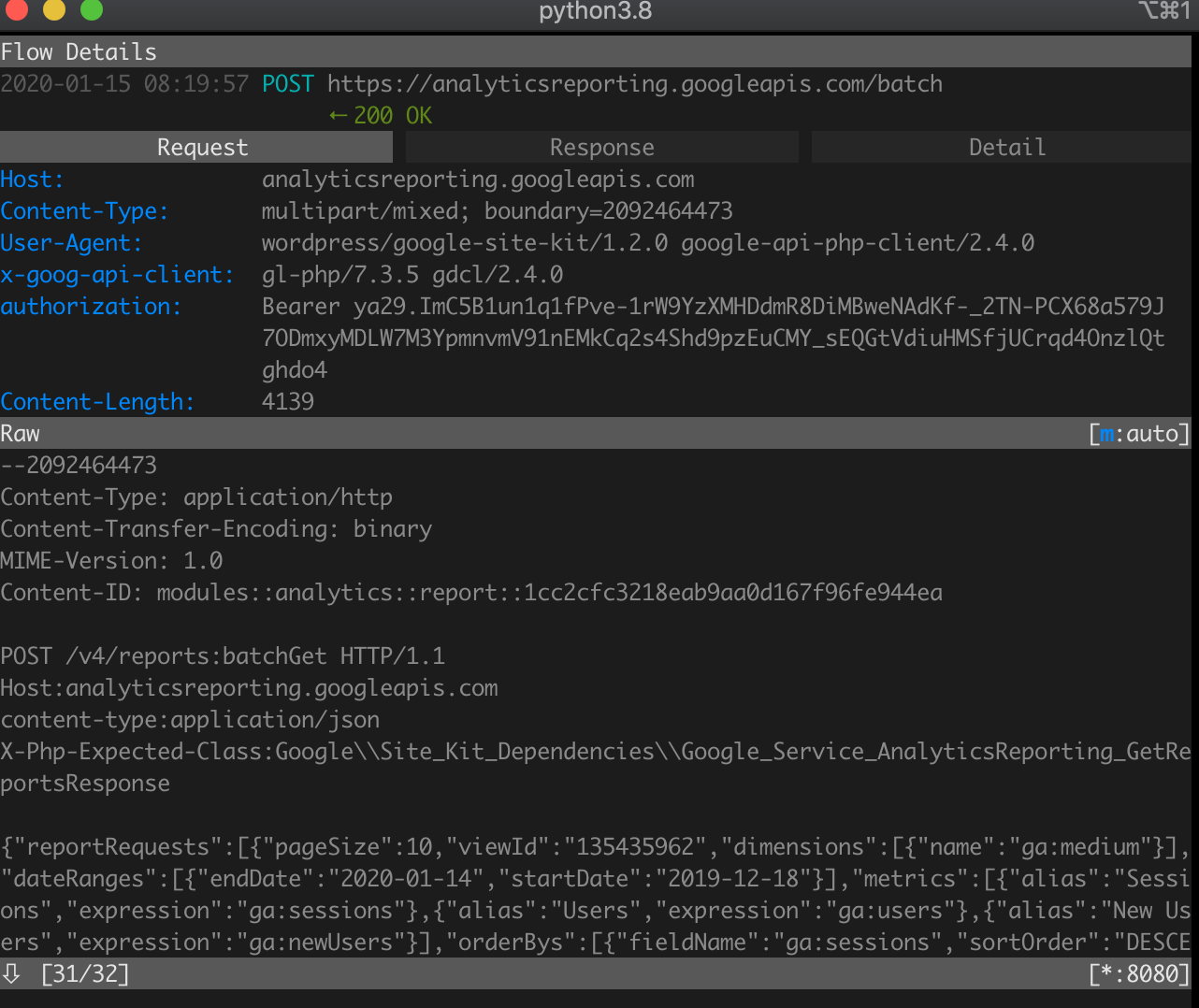Click the [*:8080] listening port indicator
The width and height of the screenshot is (1199, 1008).
click(1139, 974)
